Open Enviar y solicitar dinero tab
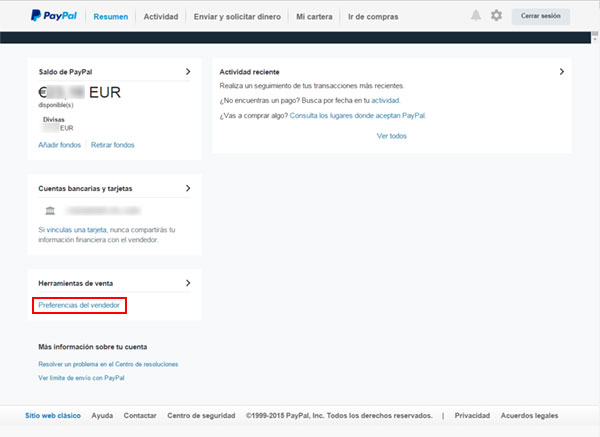 237,17
